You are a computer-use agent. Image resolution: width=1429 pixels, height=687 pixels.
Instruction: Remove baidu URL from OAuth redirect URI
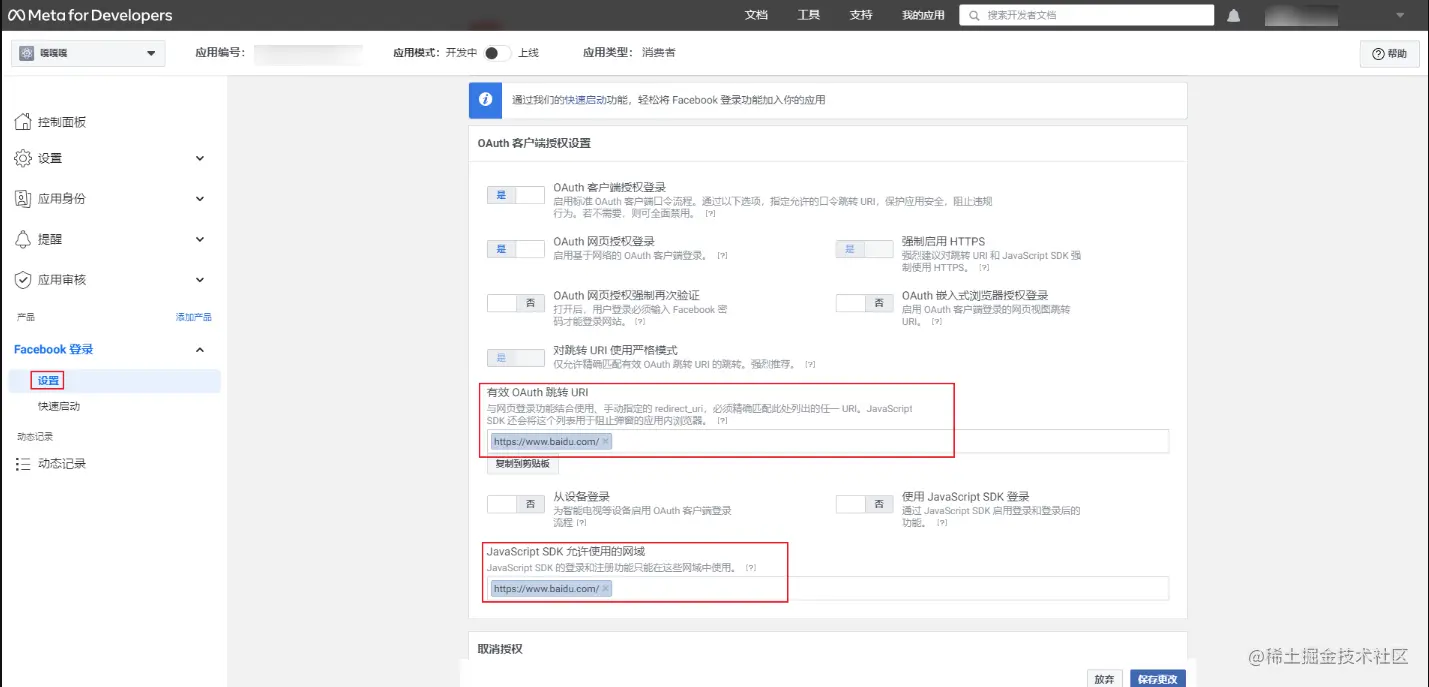[605, 441]
